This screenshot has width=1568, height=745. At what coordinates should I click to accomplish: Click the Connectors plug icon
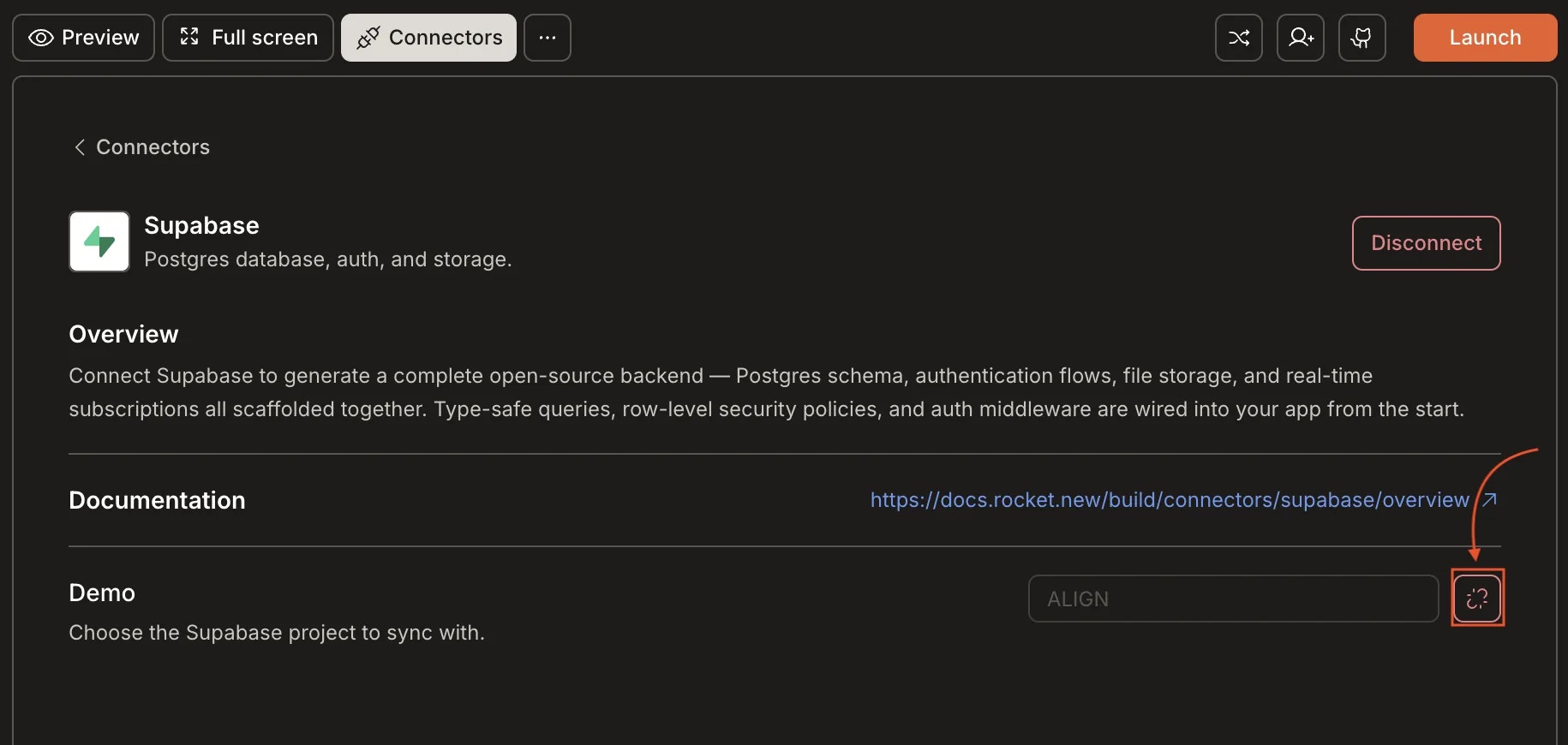point(368,38)
